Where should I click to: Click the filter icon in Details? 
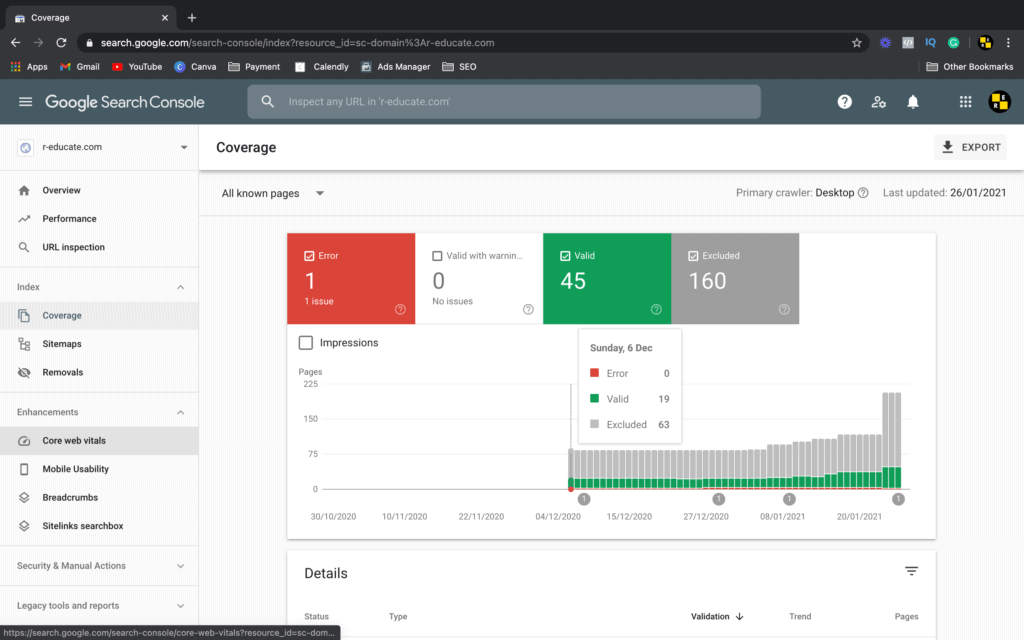[x=911, y=571]
